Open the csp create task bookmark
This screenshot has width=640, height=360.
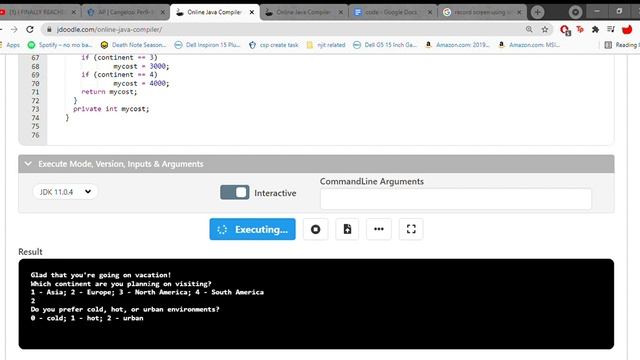pos(274,45)
